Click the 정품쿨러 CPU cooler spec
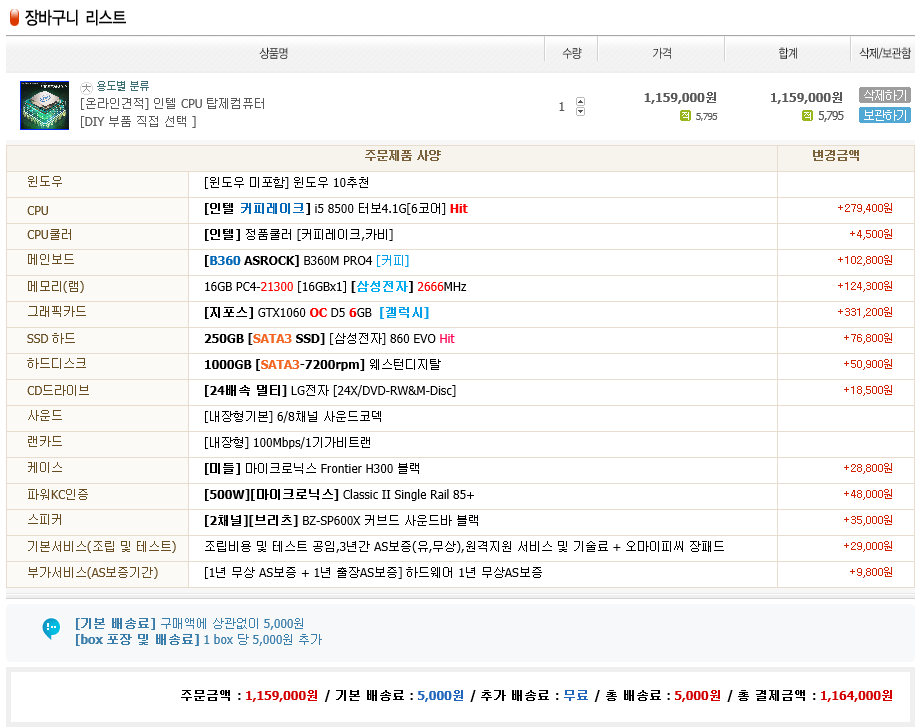Viewport: 921px width, 727px height. pos(298,234)
